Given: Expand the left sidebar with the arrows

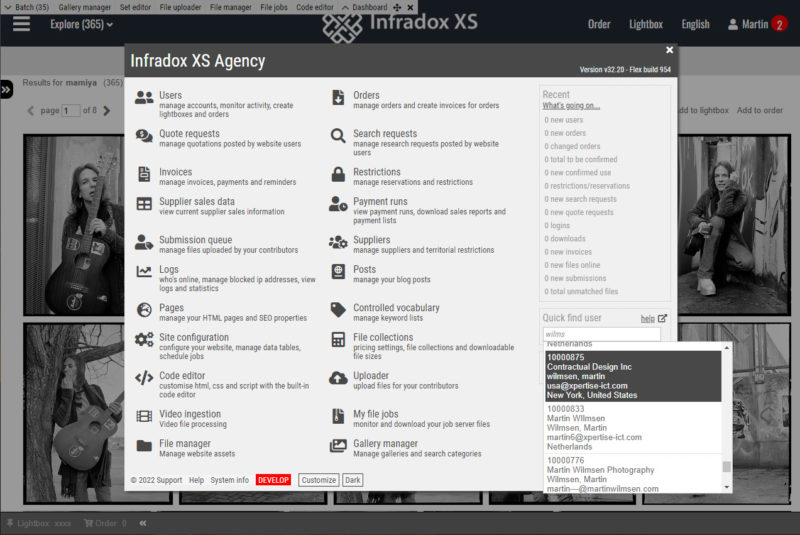Looking at the screenshot, I should (6, 90).
